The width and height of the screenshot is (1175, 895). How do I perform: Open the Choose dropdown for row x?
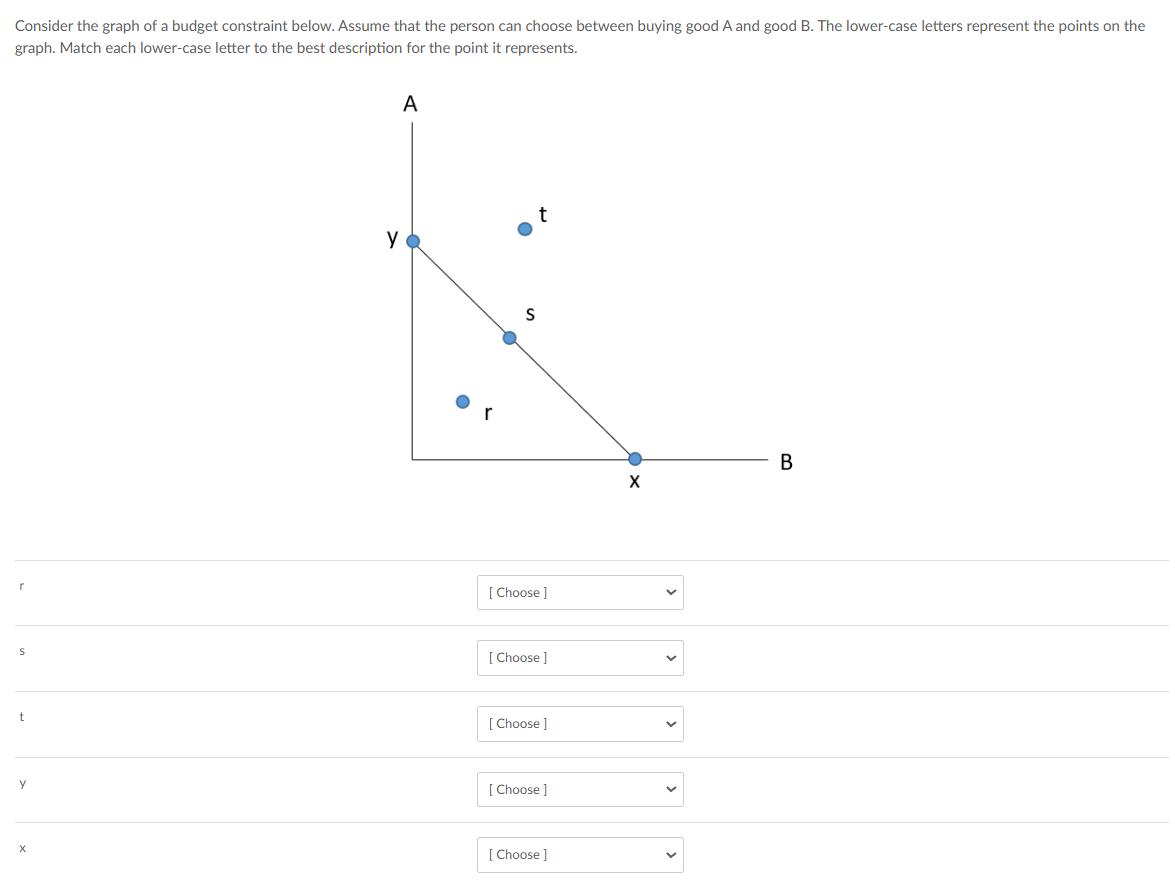[580, 855]
